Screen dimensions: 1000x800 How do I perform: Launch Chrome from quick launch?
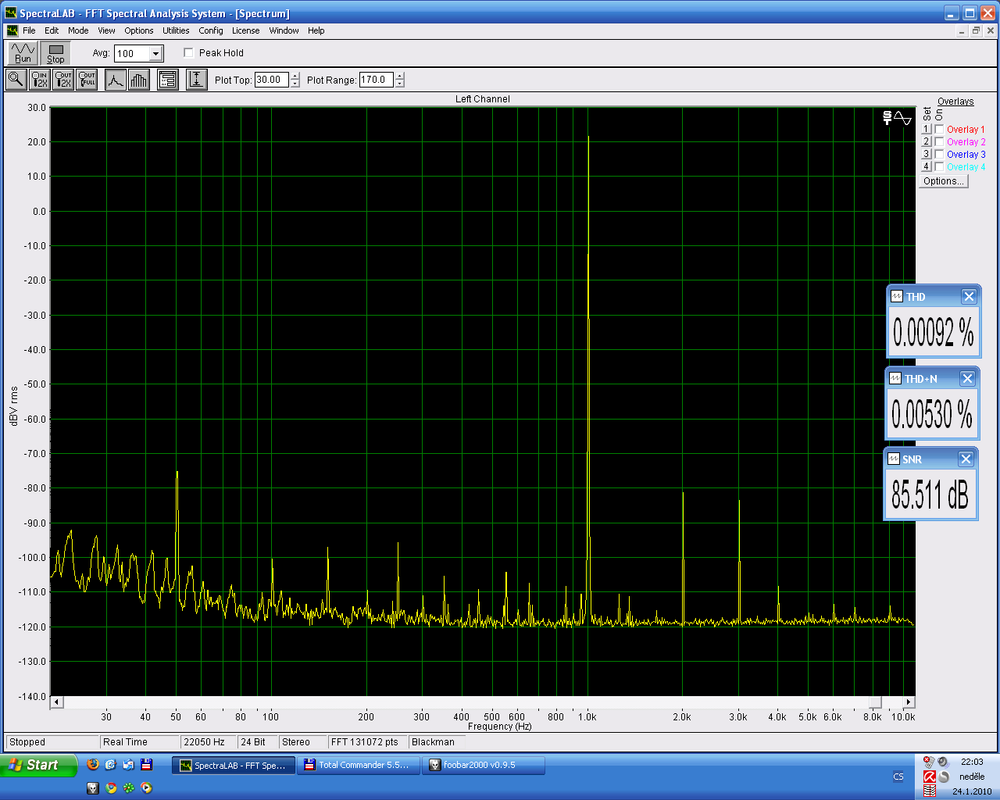(111, 788)
